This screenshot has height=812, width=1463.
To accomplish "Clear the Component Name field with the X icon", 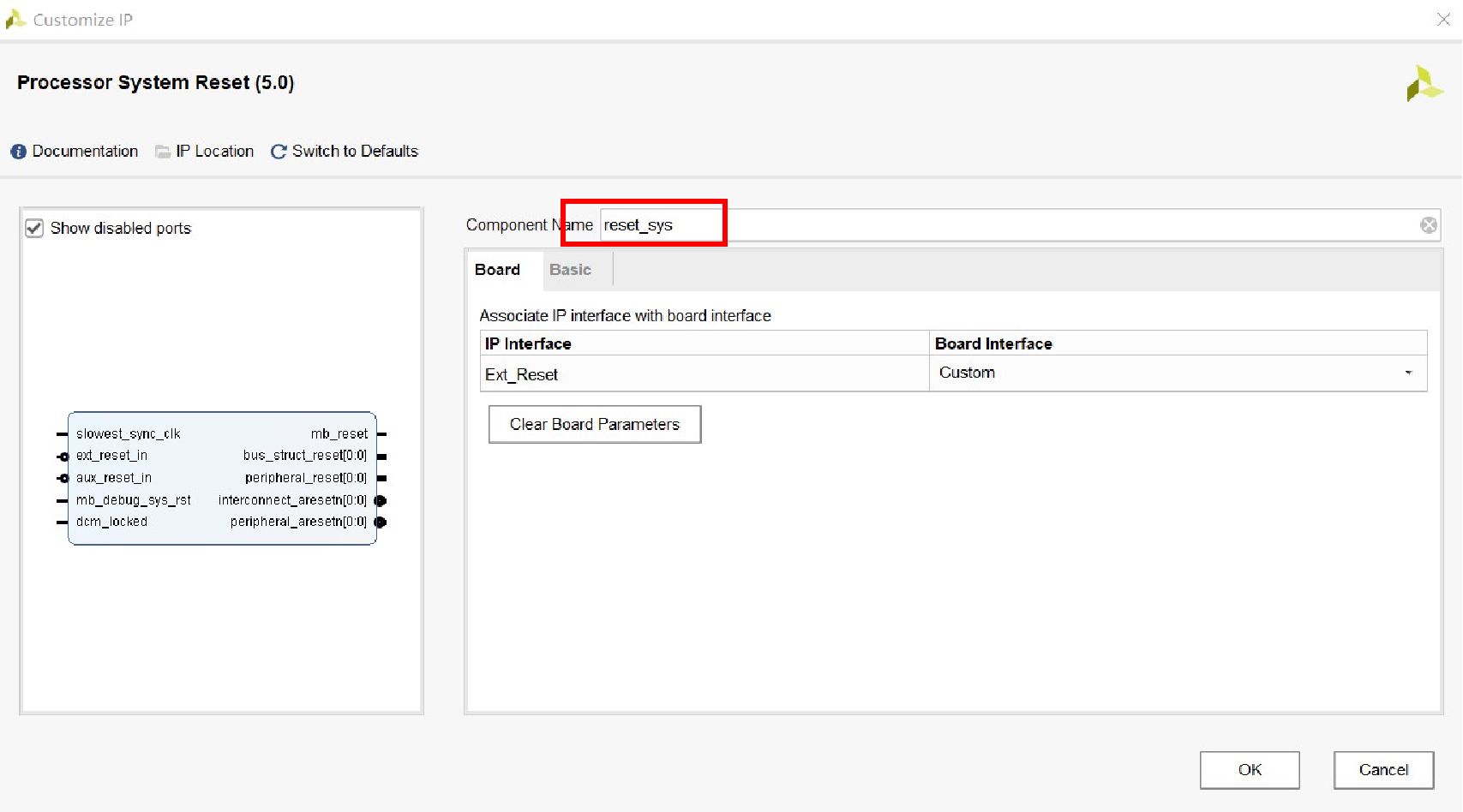I will (x=1428, y=225).
